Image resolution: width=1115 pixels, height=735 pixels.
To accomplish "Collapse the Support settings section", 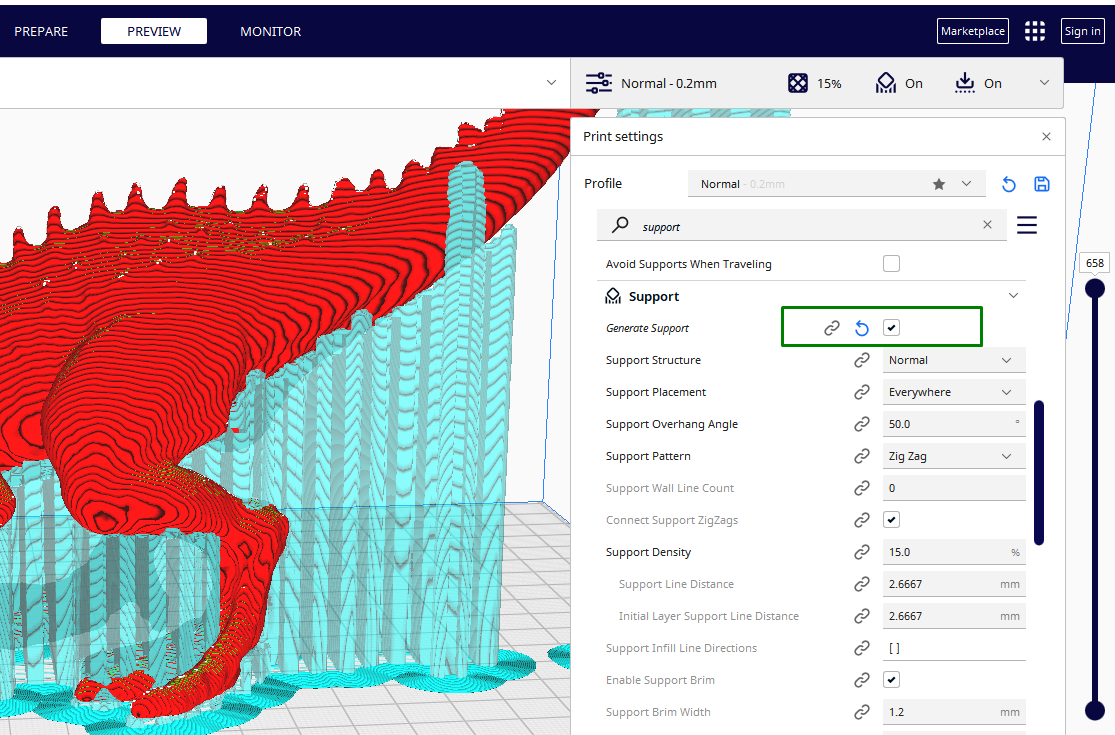I will (x=1013, y=295).
